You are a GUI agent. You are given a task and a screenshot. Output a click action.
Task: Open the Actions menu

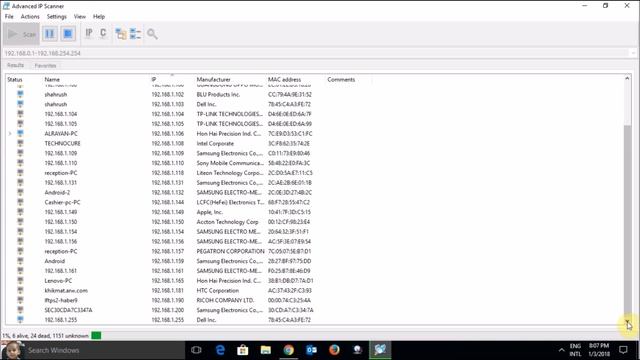(30, 17)
